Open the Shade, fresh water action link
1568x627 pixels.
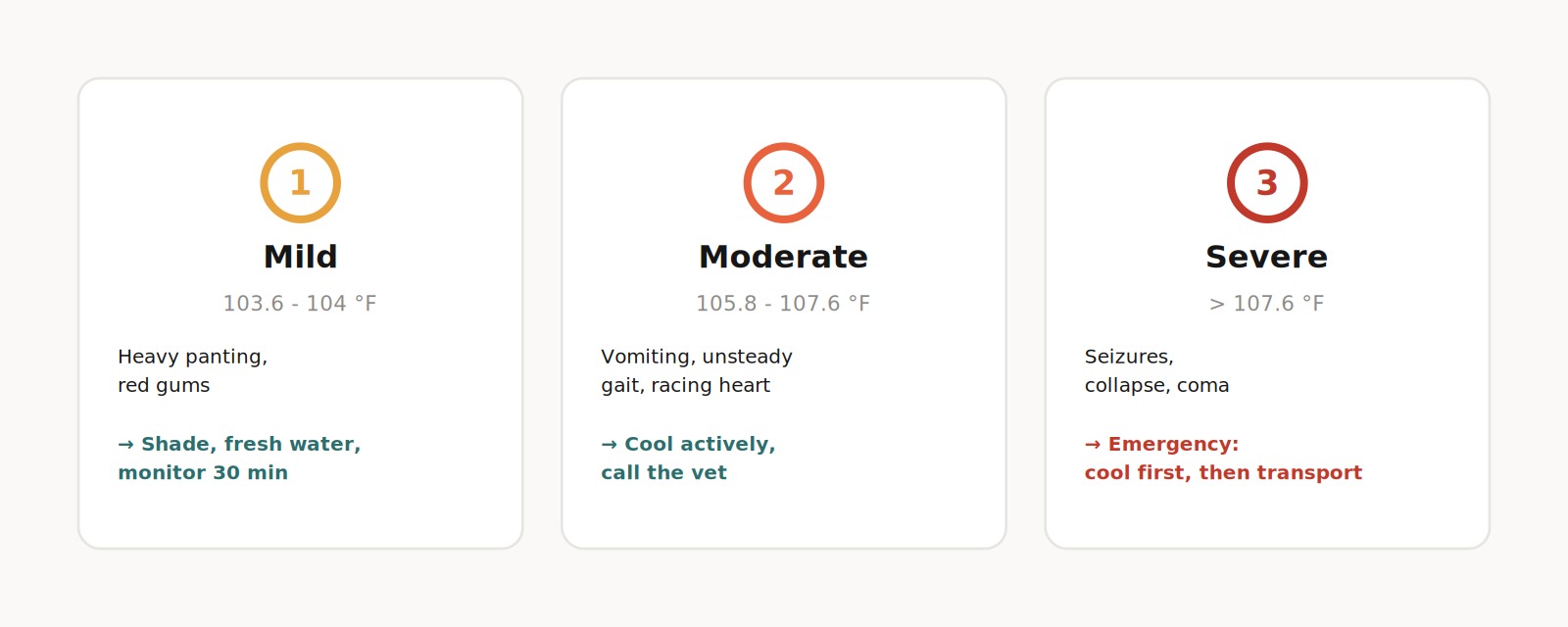239,458
